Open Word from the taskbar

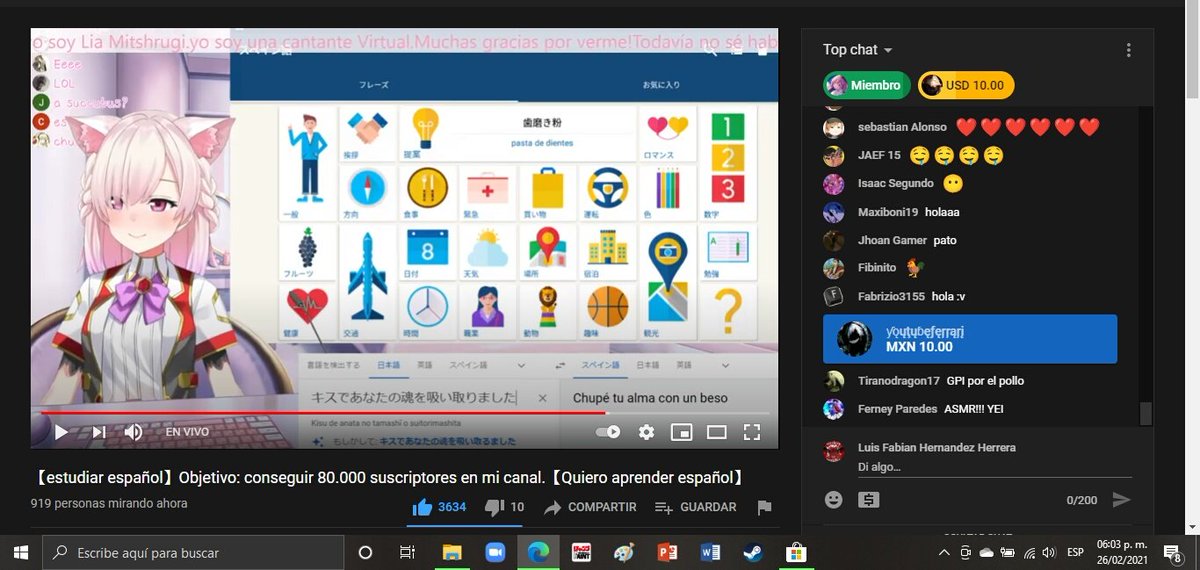710,552
